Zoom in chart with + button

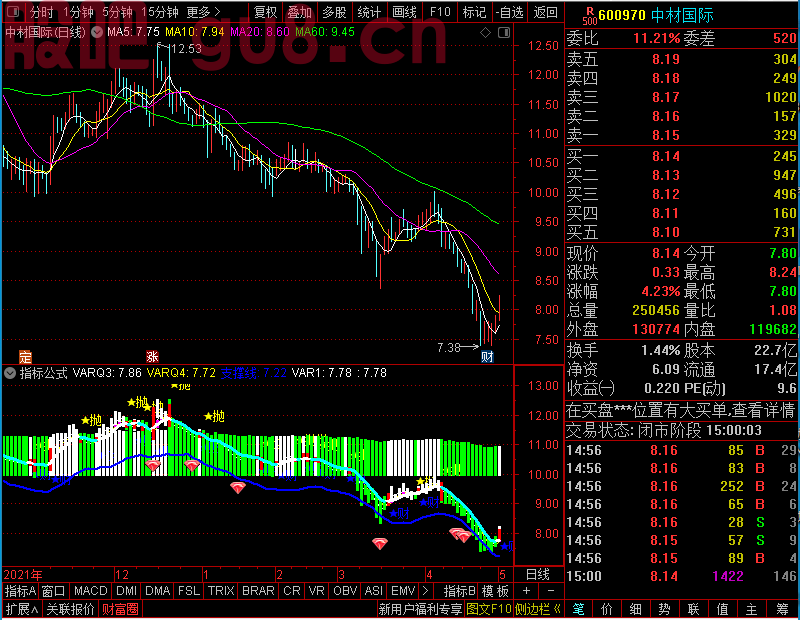pyautogui.click(x=527, y=591)
